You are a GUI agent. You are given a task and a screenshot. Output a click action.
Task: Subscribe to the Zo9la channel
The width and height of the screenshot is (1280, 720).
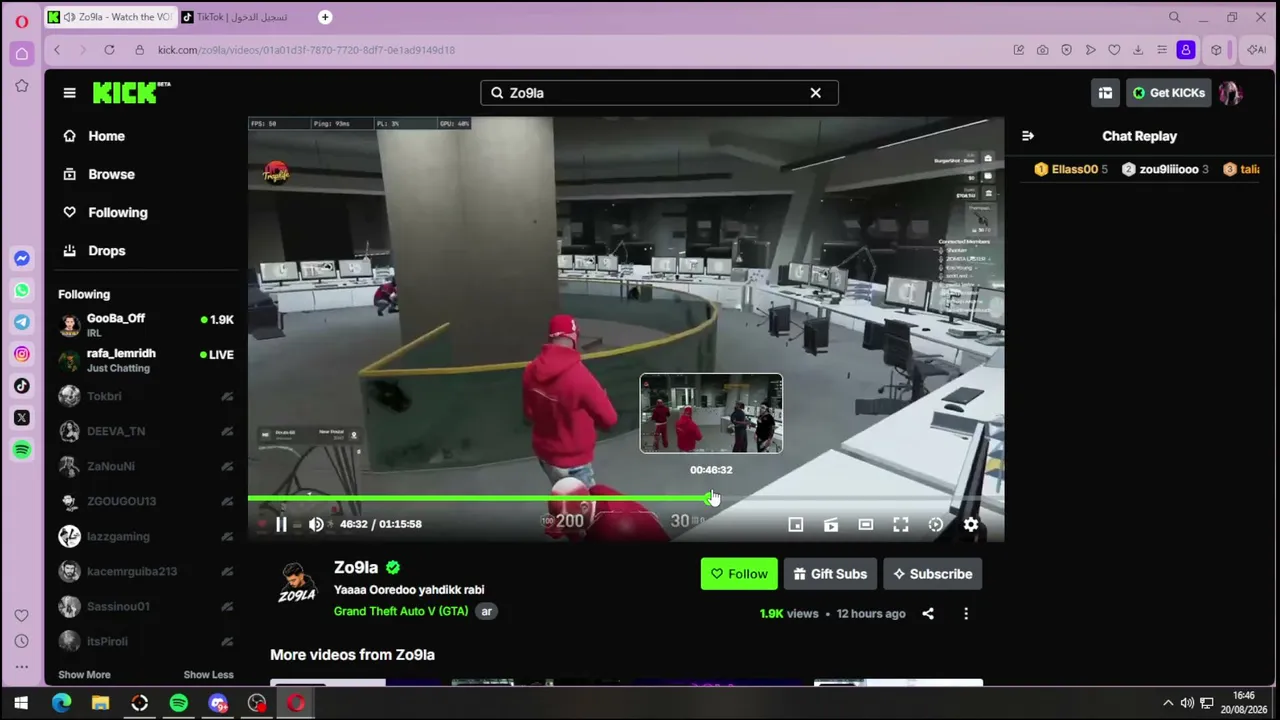tap(933, 574)
